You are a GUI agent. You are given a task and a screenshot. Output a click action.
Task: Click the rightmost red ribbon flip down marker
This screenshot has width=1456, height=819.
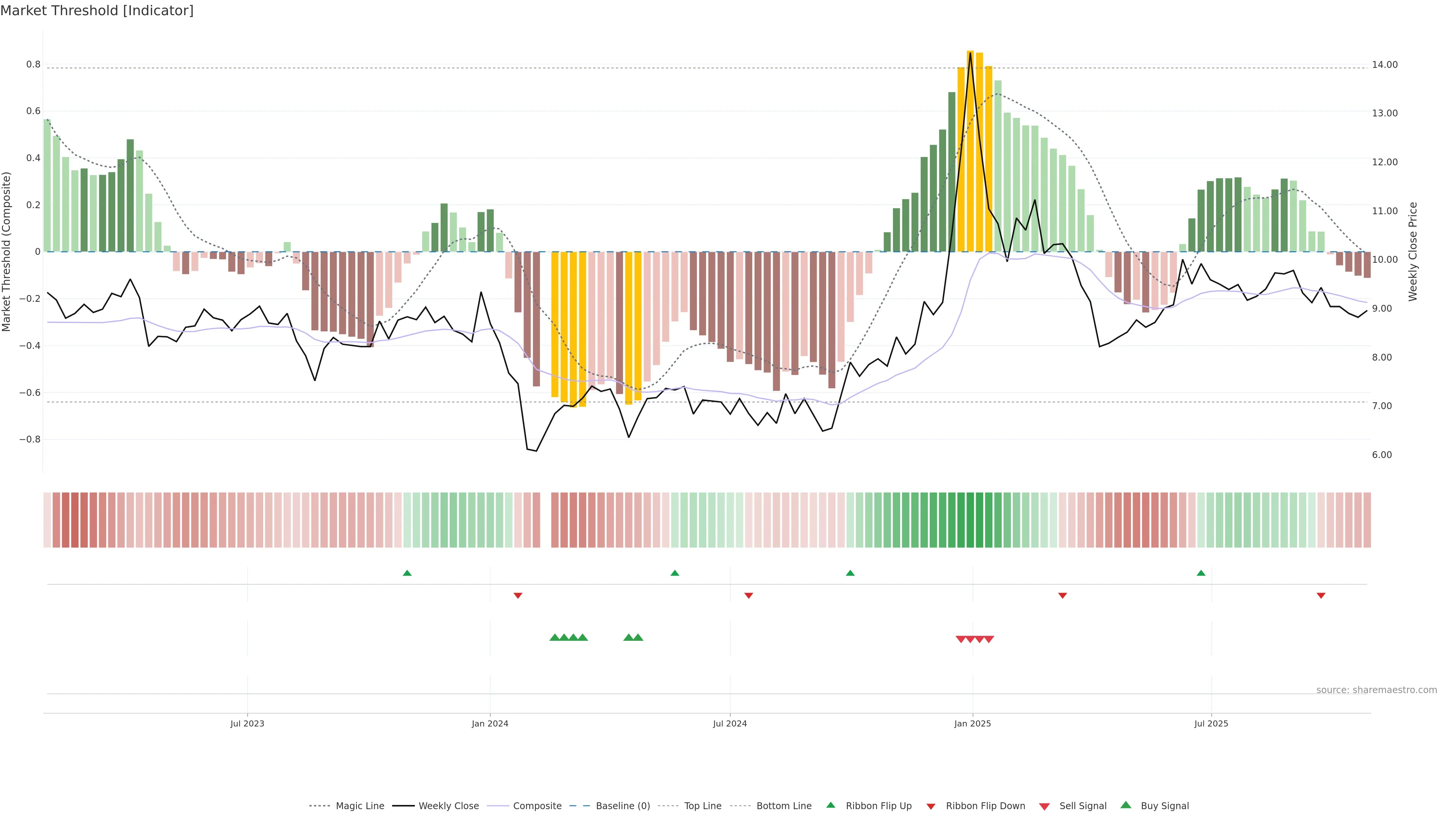click(x=1321, y=595)
